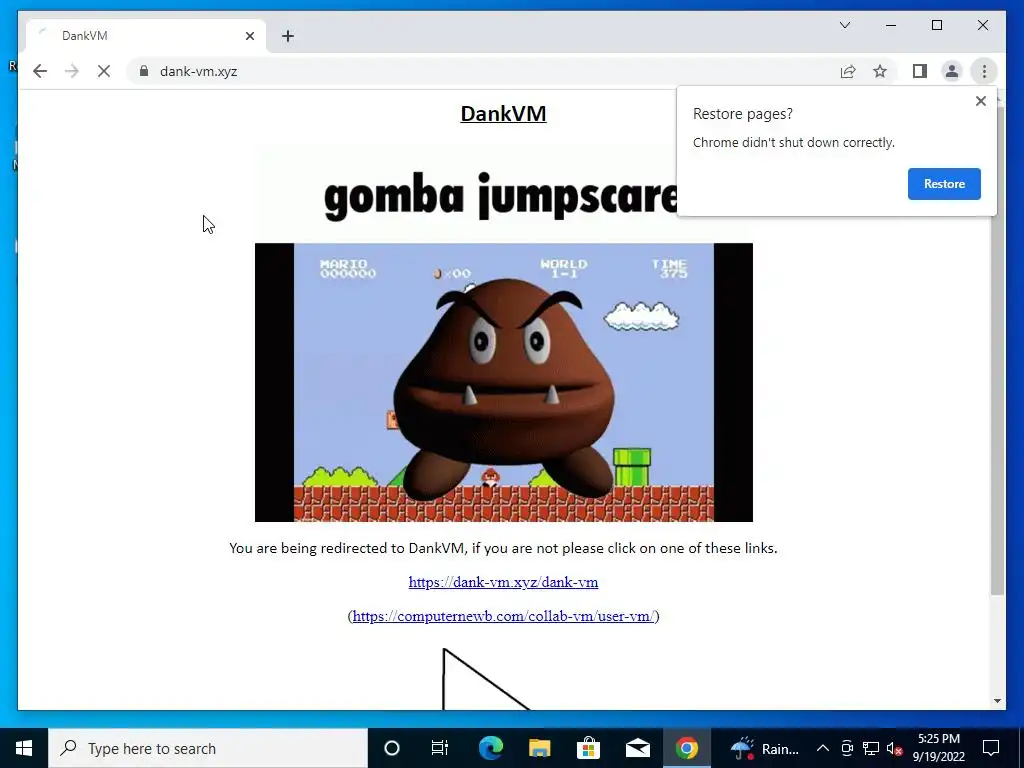This screenshot has height=768, width=1024.
Task: Click the scrollbar down arrow
Action: pos(997,701)
